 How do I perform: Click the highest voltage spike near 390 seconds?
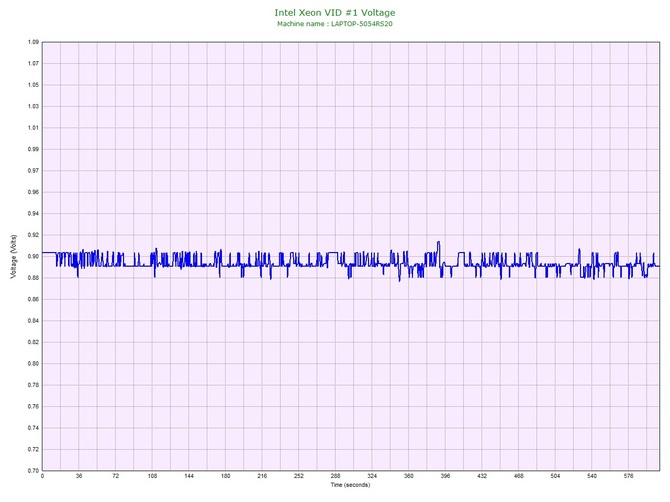pyautogui.click(x=438, y=243)
